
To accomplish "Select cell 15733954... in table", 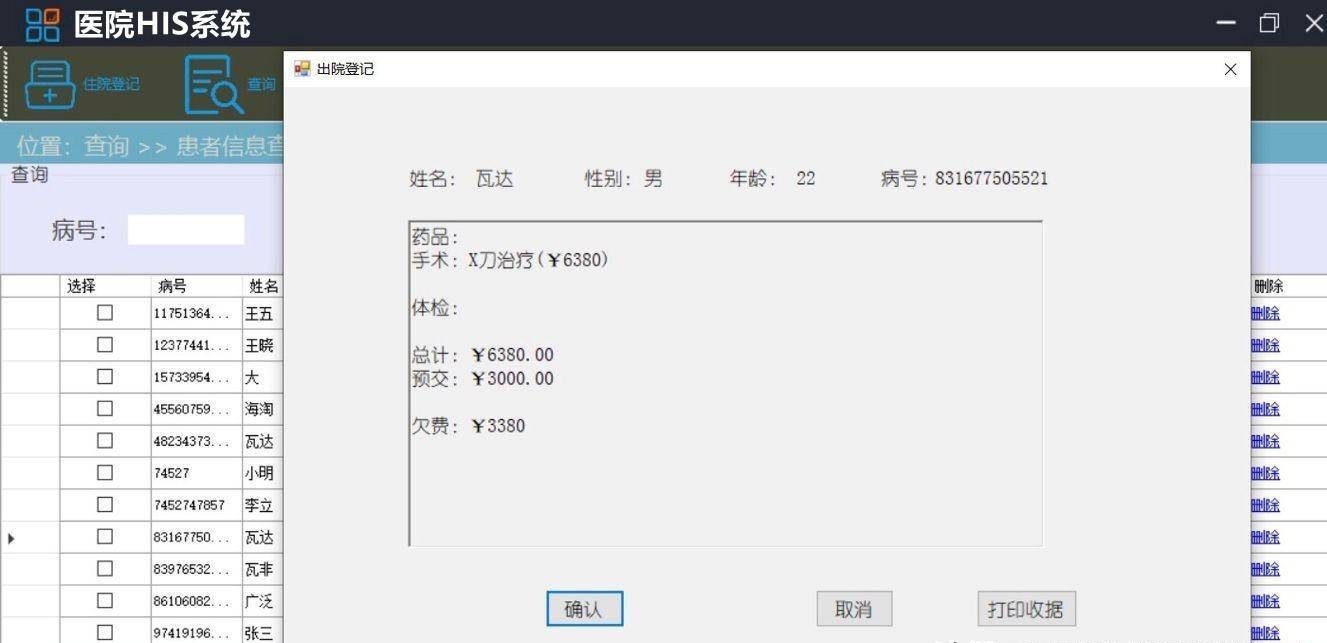I will click(196, 378).
